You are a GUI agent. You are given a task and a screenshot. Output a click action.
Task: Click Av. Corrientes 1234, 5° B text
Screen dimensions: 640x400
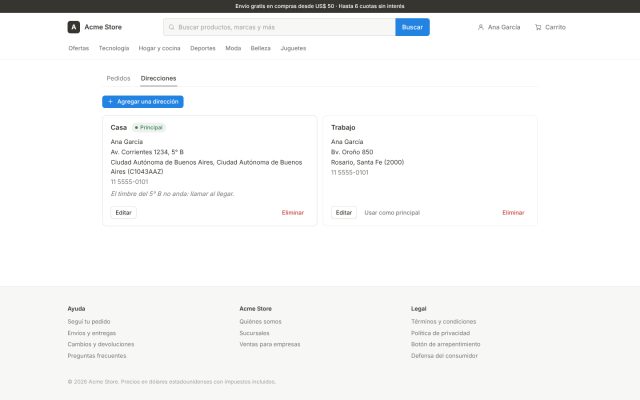(x=147, y=152)
